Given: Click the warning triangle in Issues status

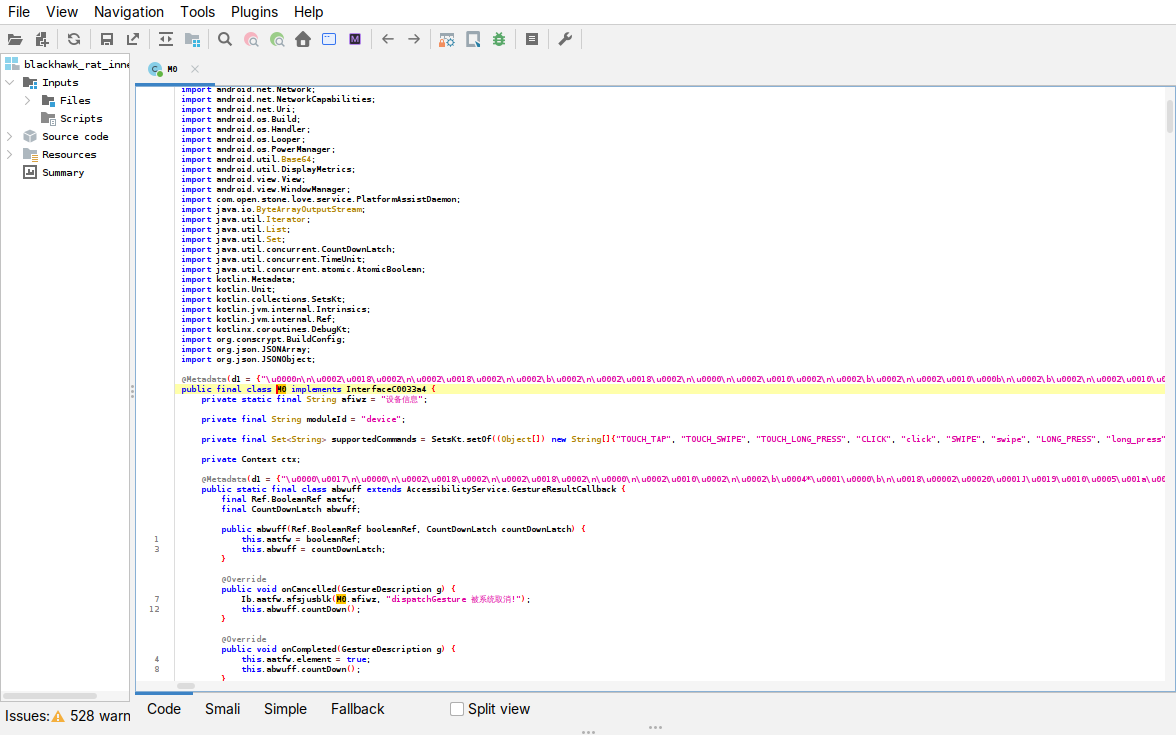Looking at the screenshot, I should (x=58, y=716).
